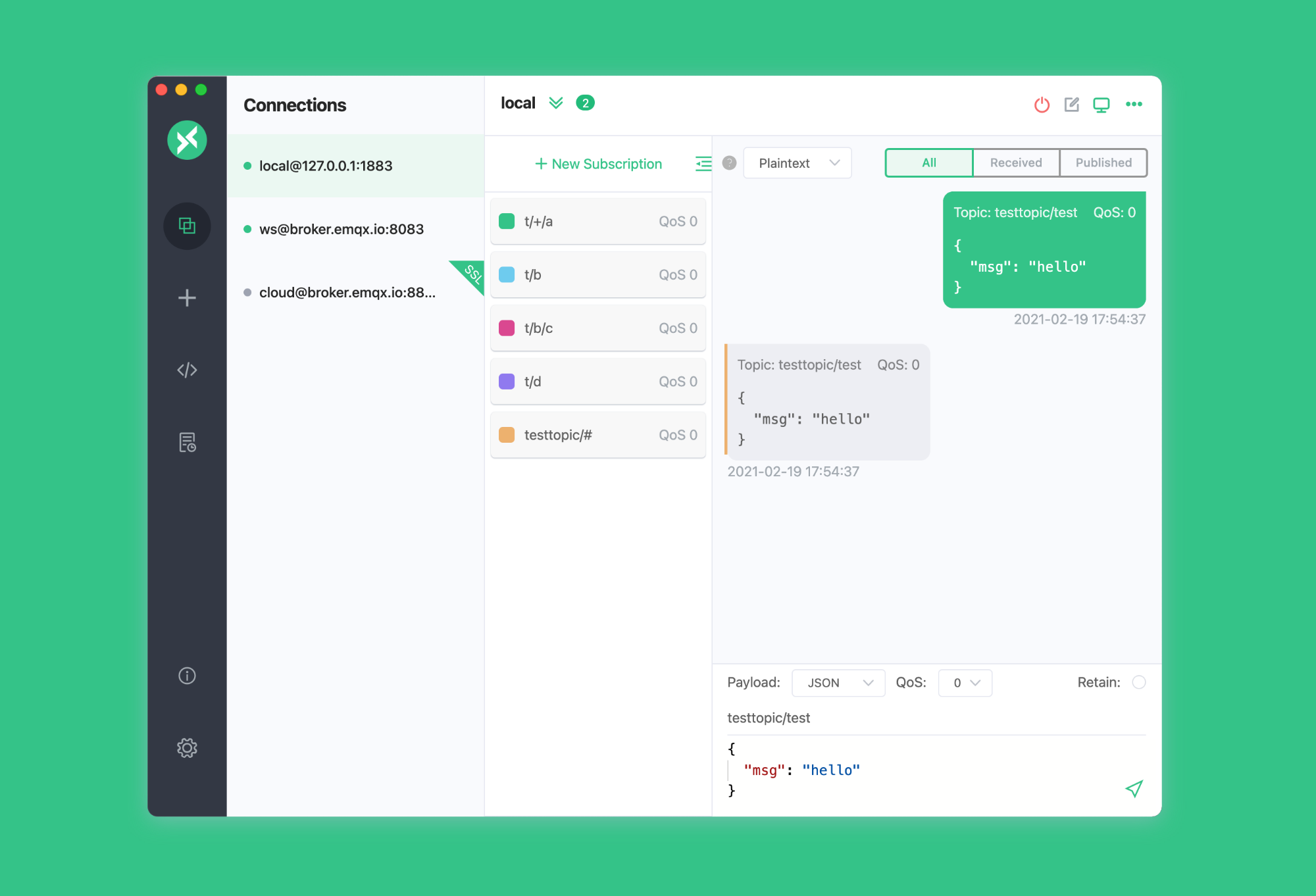
Task: Click the green published message bubble
Action: pyautogui.click(x=1044, y=250)
